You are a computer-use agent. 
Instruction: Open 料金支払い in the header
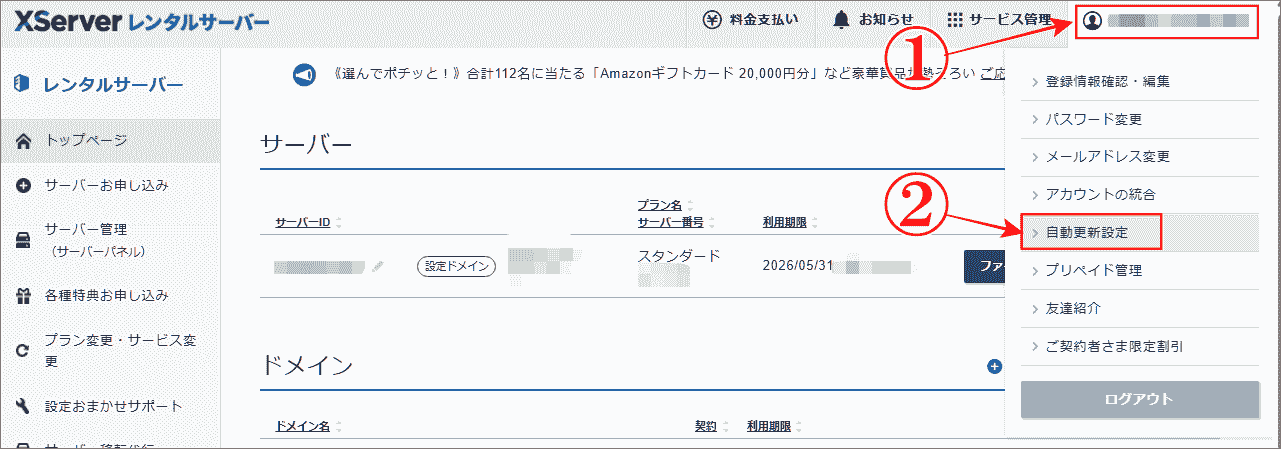[x=749, y=20]
